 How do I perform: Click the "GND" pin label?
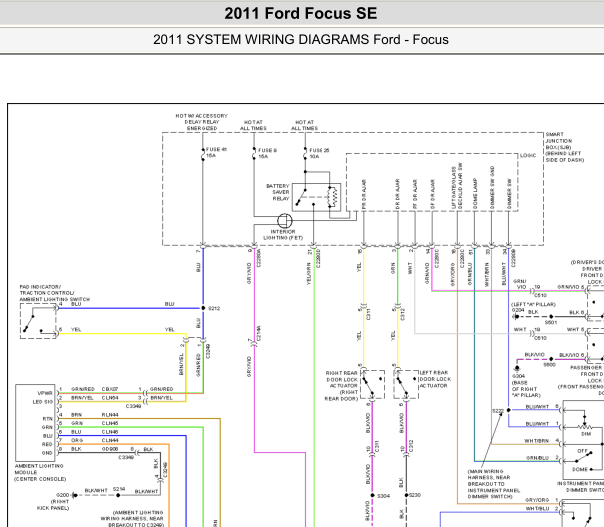click(47, 453)
